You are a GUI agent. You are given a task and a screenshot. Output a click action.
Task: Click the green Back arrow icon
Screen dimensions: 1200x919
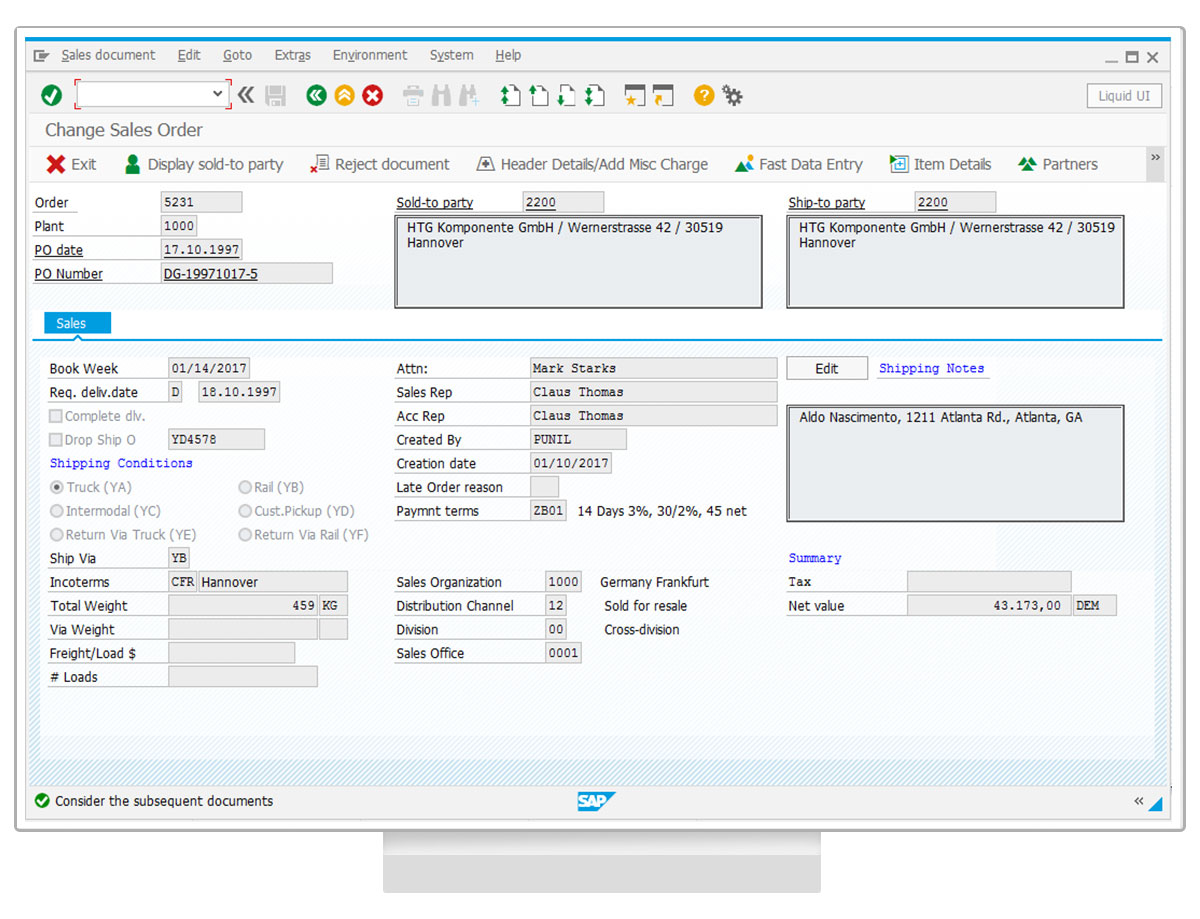coord(316,96)
